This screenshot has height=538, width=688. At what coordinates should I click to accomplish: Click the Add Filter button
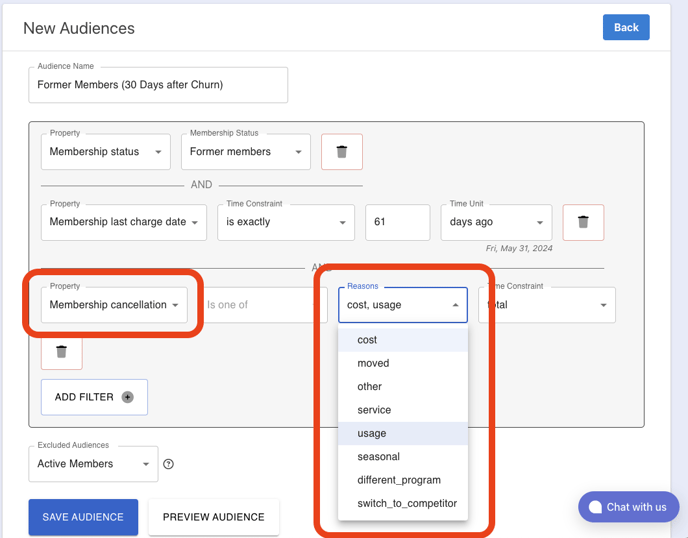pyautogui.click(x=94, y=397)
